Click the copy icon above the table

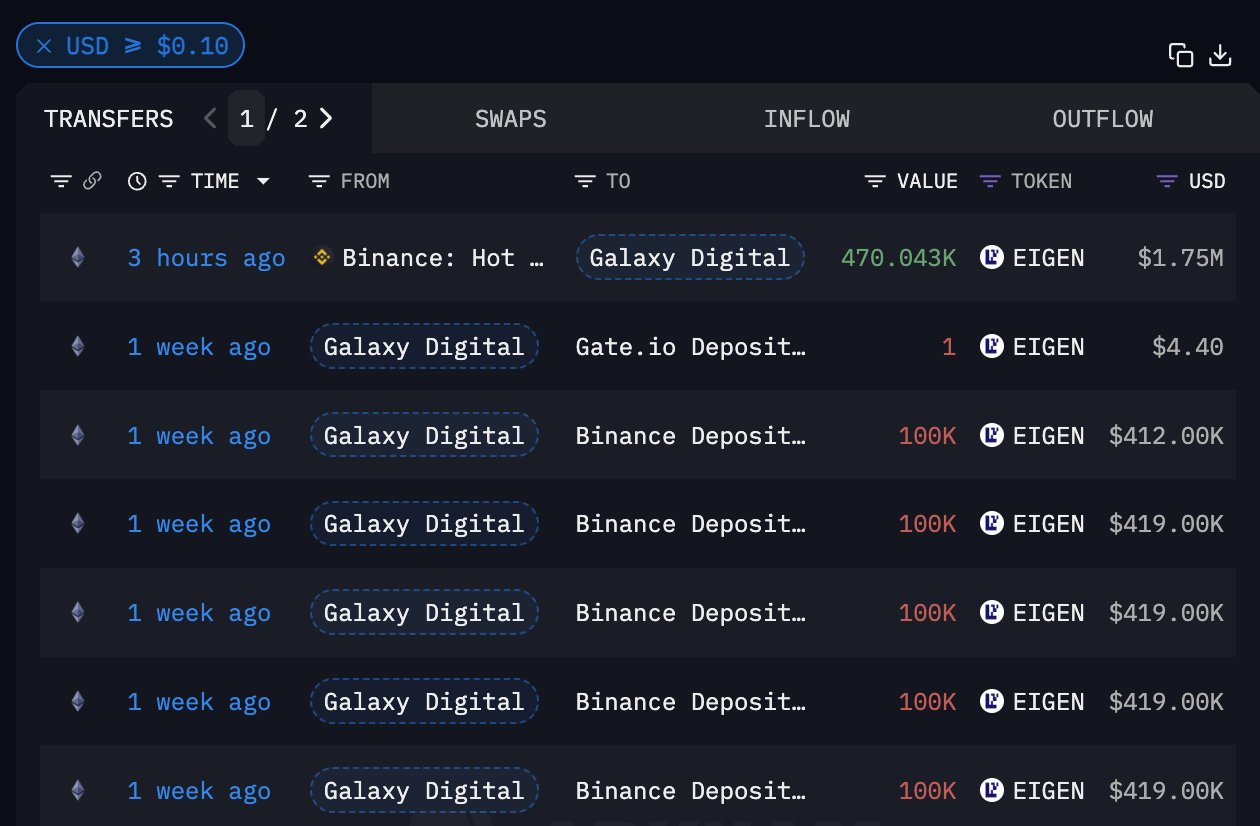click(1181, 56)
